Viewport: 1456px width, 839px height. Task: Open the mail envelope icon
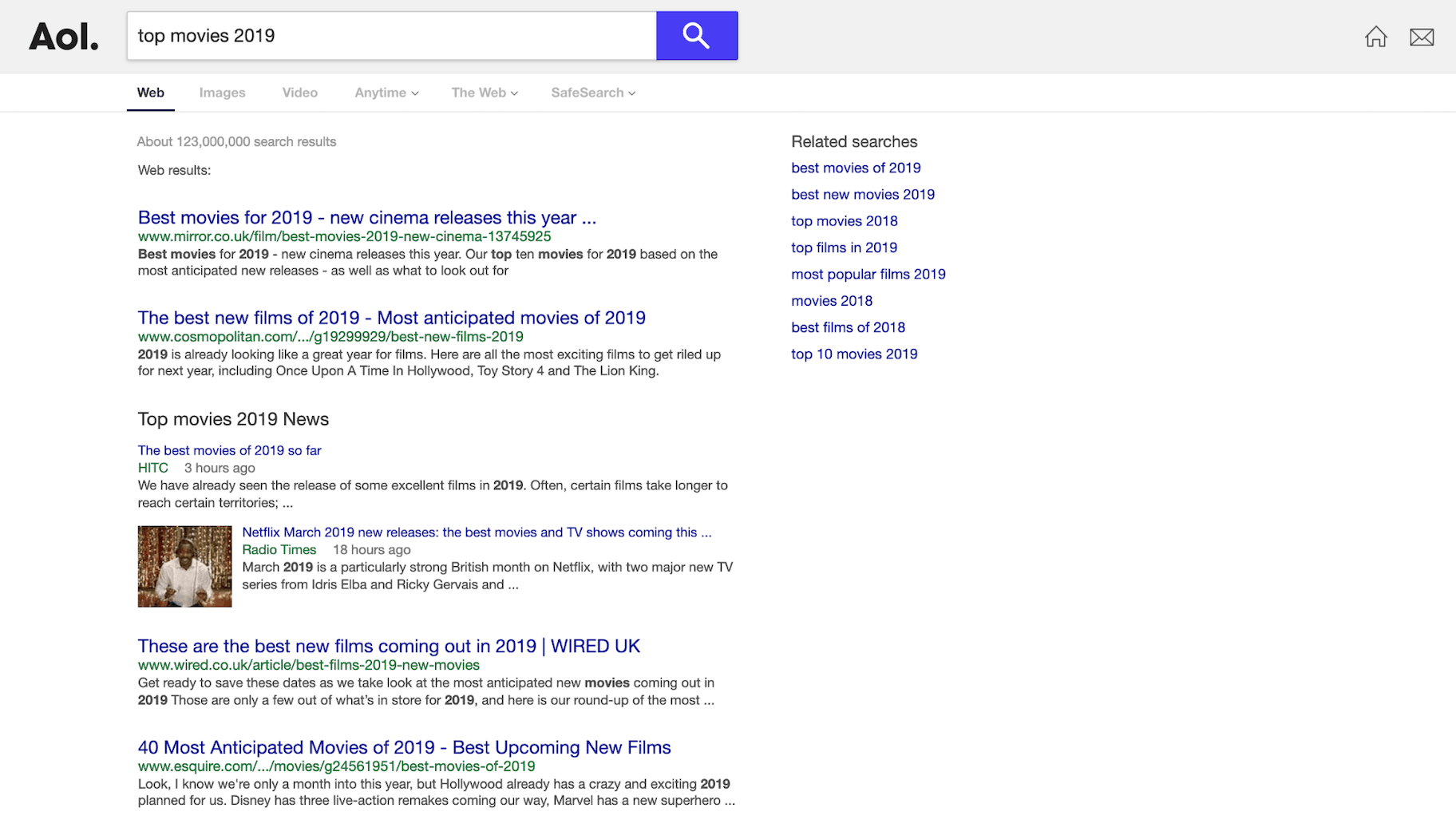coord(1421,37)
